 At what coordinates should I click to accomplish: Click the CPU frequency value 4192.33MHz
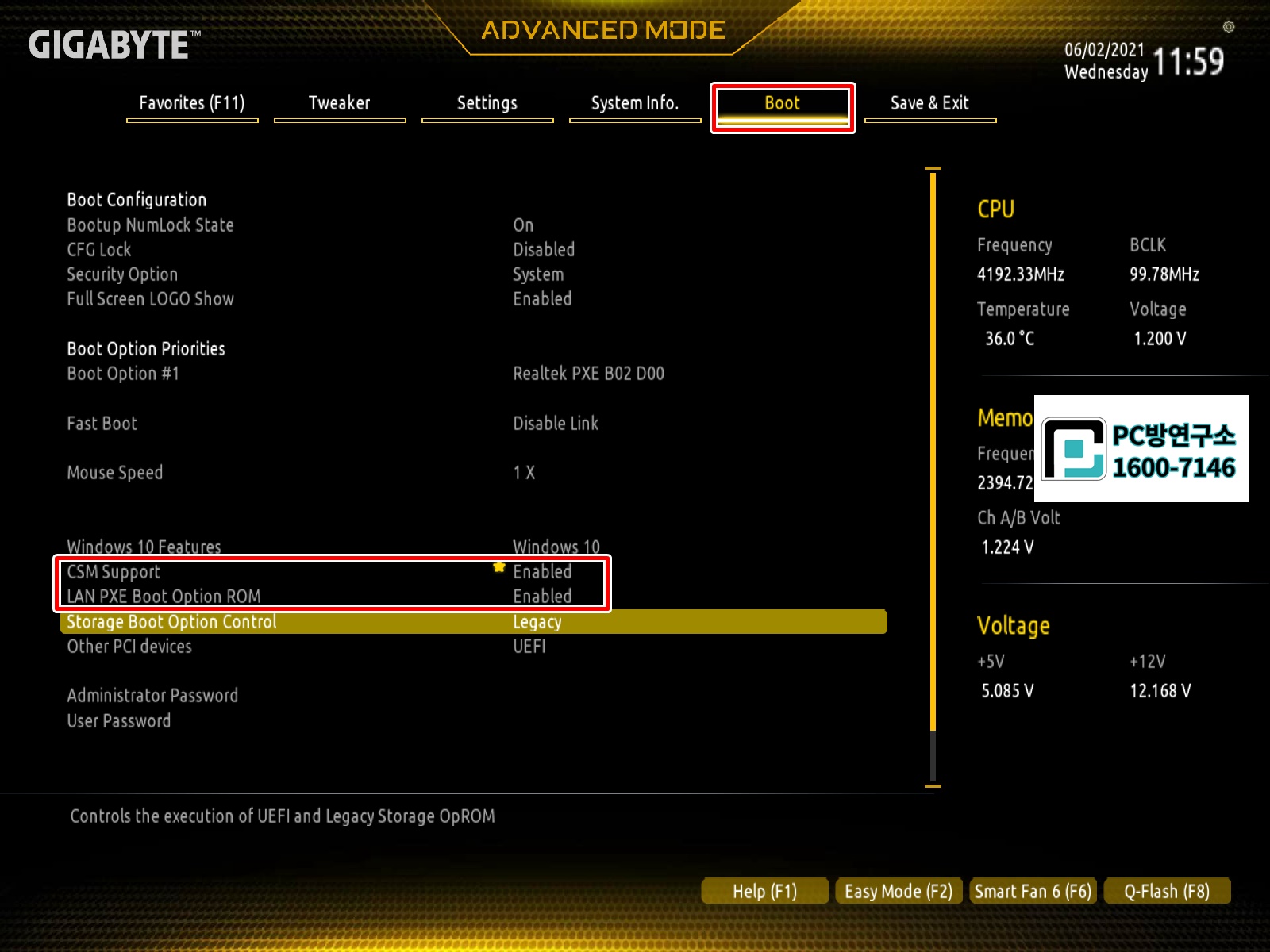point(1021,274)
